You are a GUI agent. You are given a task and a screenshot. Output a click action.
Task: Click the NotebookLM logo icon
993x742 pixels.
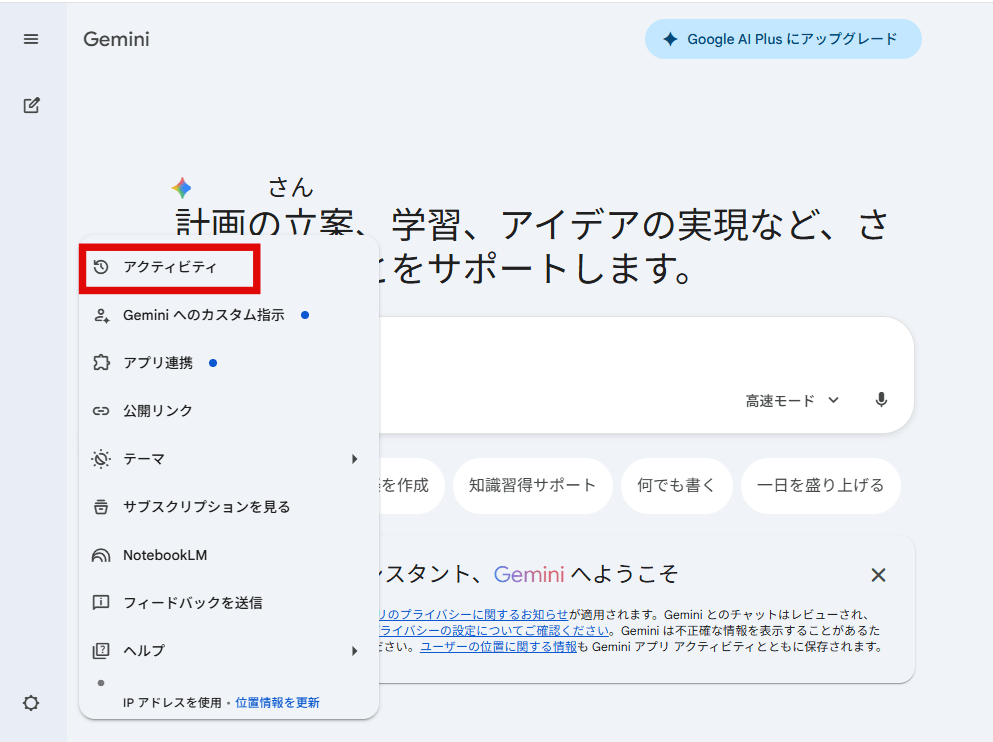tap(101, 555)
